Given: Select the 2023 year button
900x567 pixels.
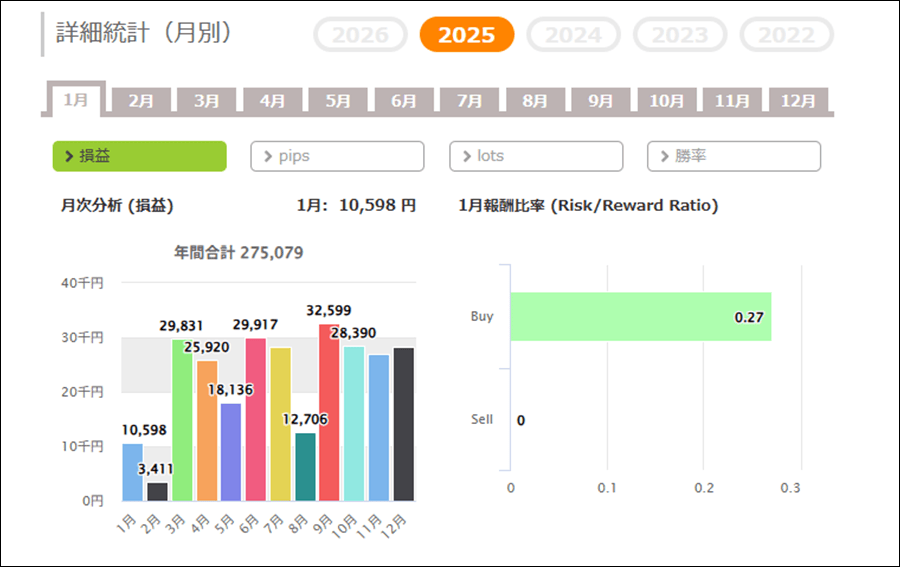Looking at the screenshot, I should point(680,35).
